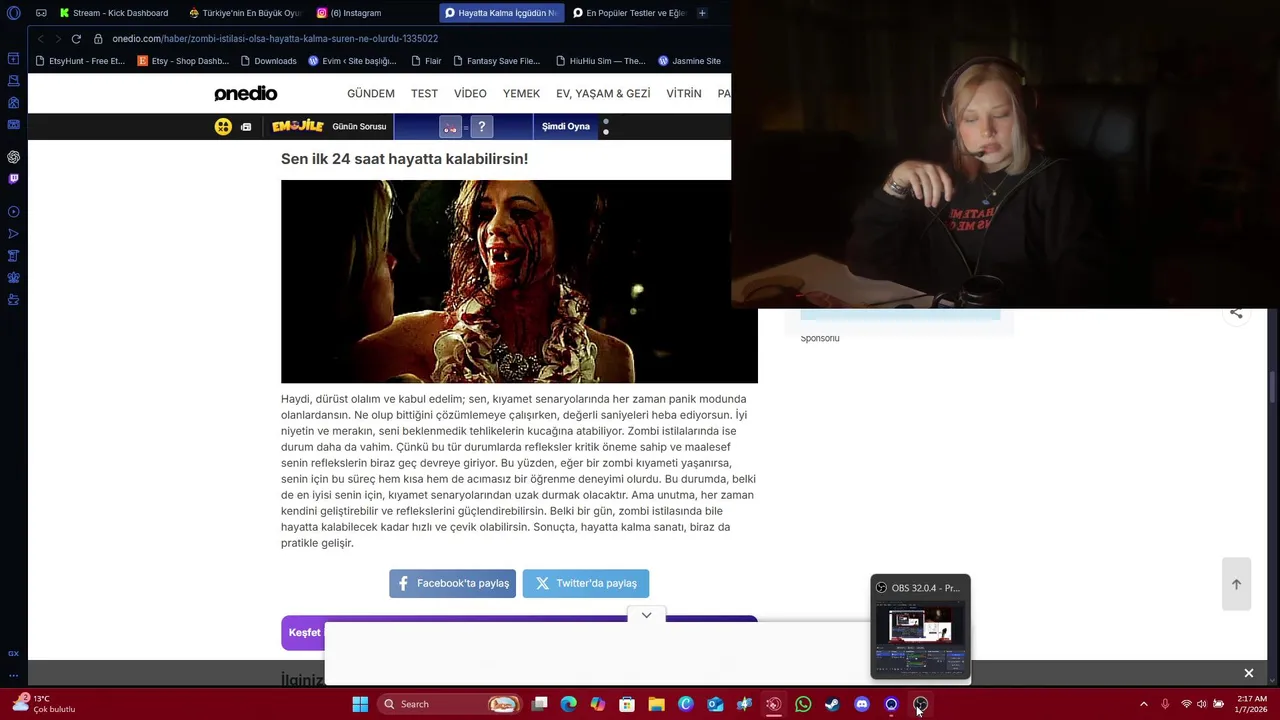Switch to Türkiye'nin En Büyük Oyun tab
This screenshot has height=720, width=1280.
(x=246, y=13)
